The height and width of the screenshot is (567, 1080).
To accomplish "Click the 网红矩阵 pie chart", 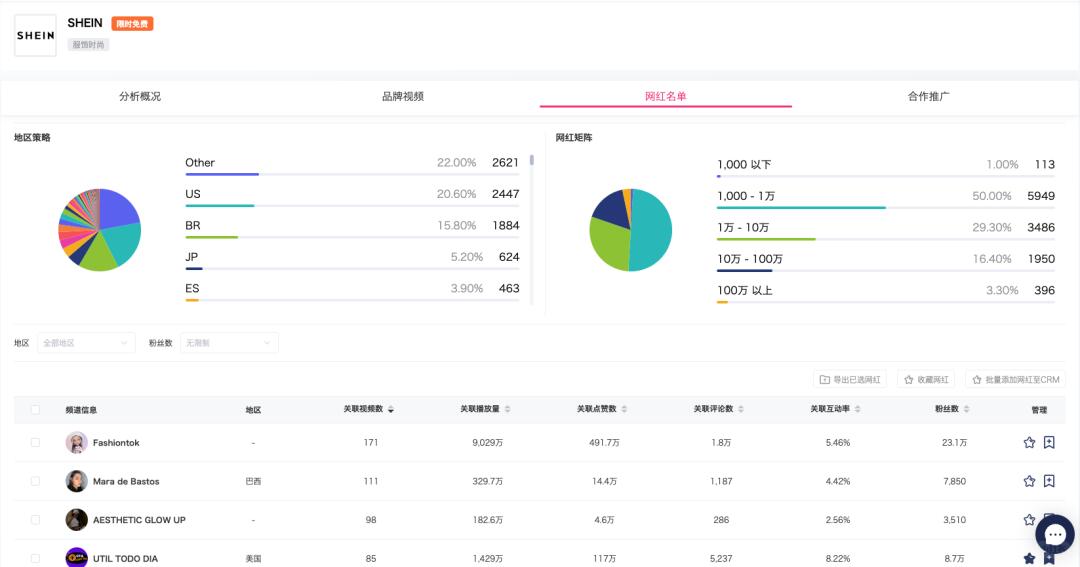I will (630, 229).
